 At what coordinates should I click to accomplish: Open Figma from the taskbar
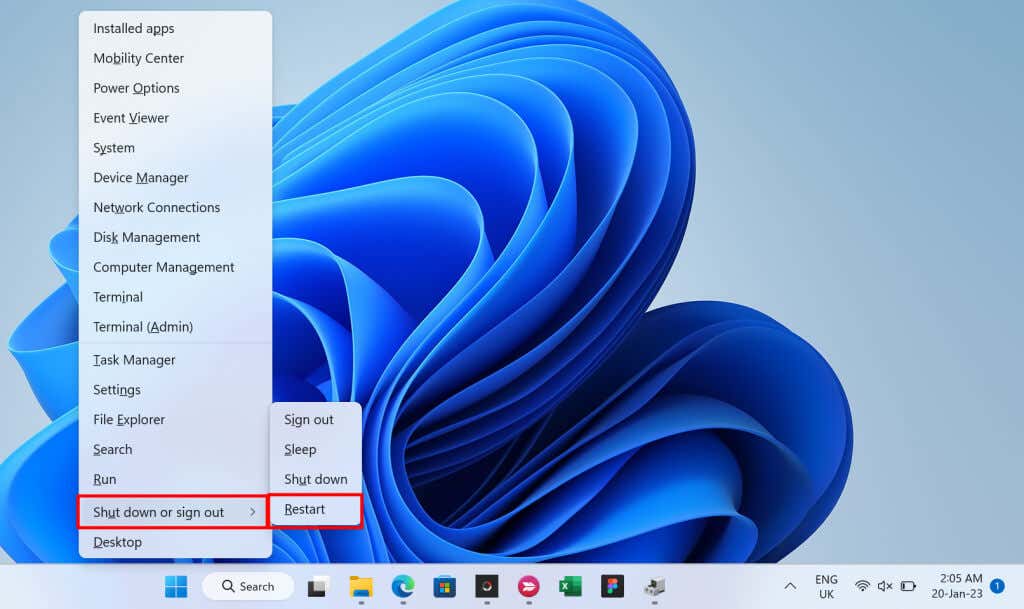tap(612, 586)
